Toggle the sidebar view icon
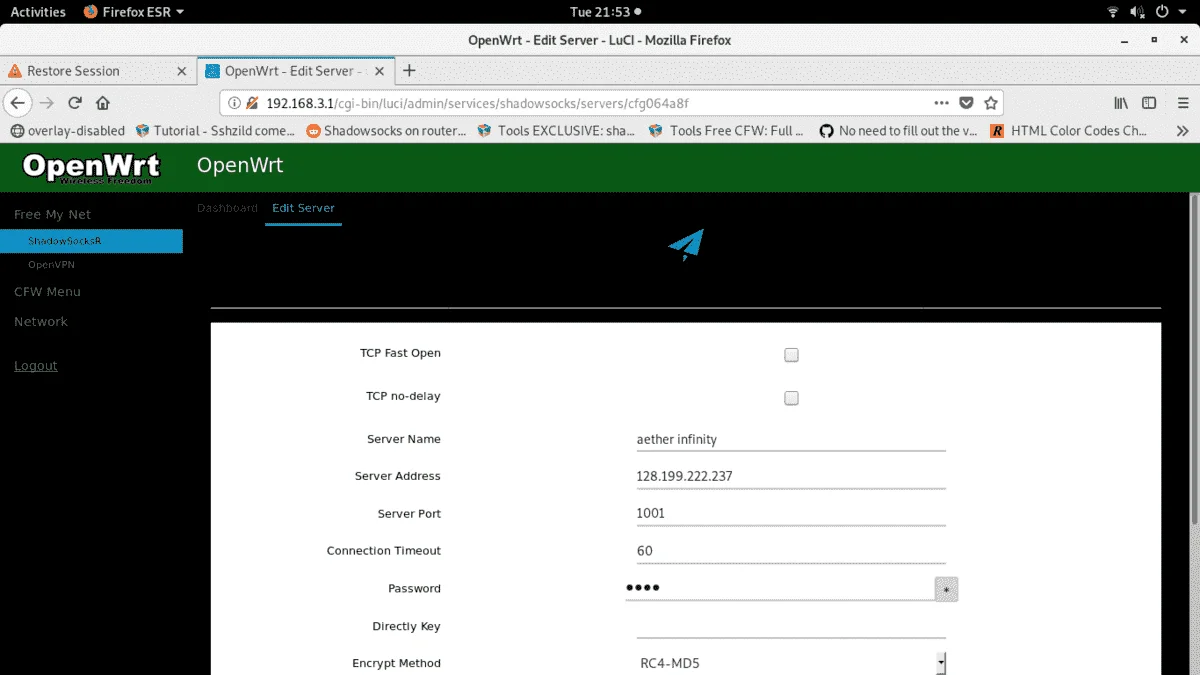The width and height of the screenshot is (1200, 675). tap(1149, 103)
